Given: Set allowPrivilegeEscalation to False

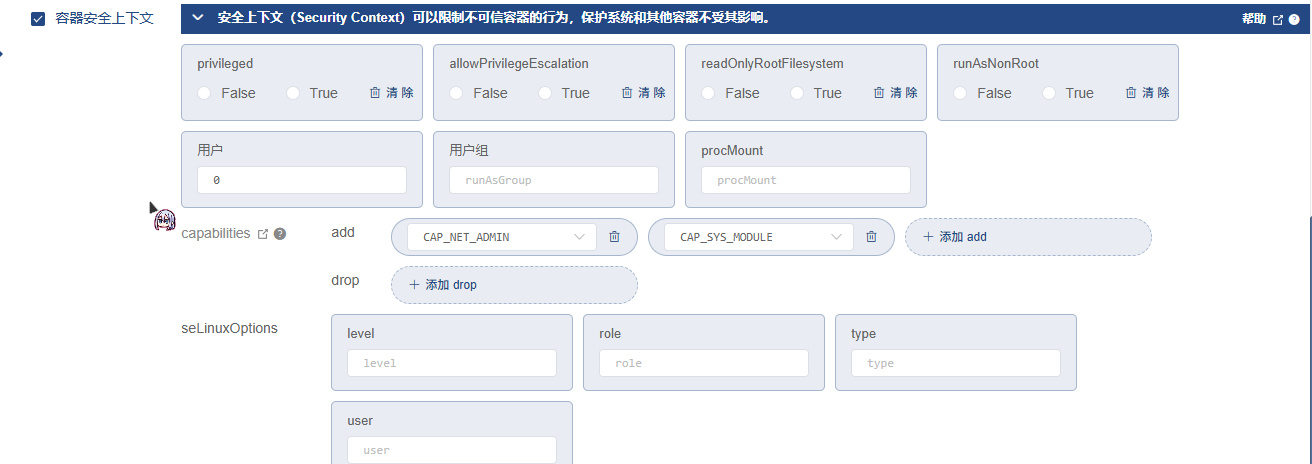Looking at the screenshot, I should [457, 93].
